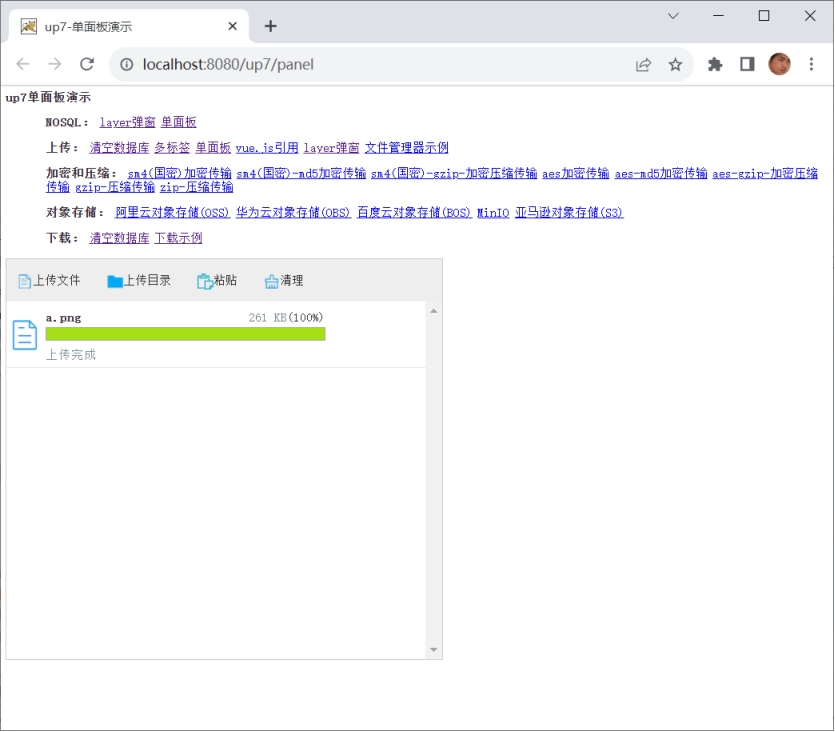The image size is (835, 732).
Task: Click the localhost:8080/up7/panel address field
Action: 373,64
